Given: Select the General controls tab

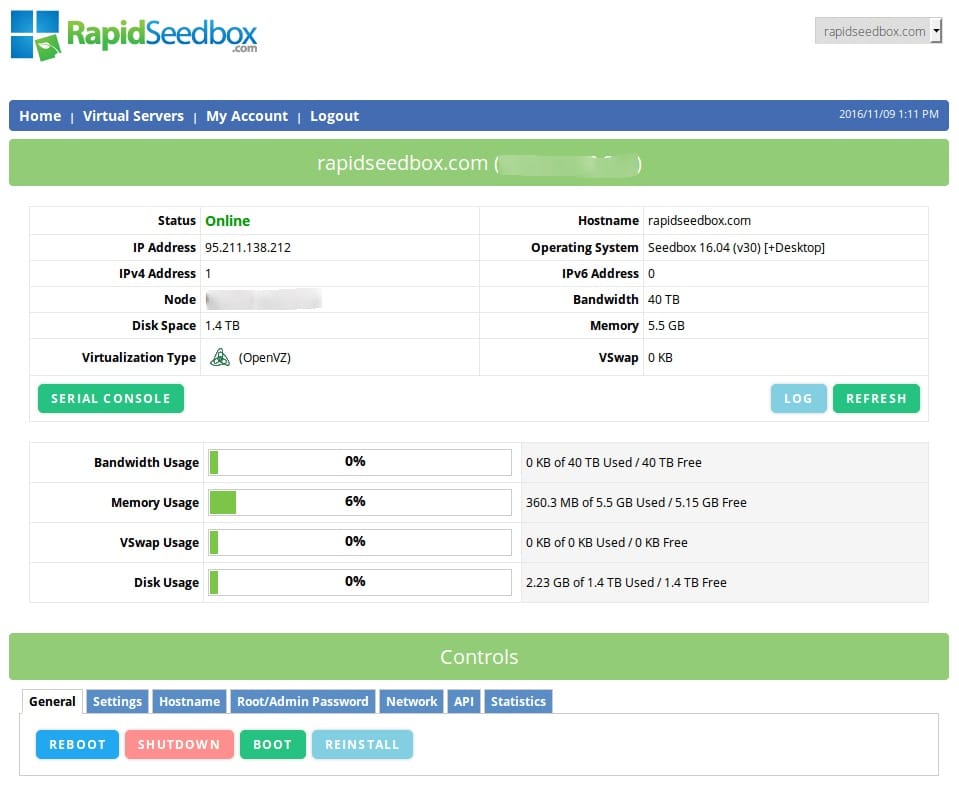Looking at the screenshot, I should tap(52, 701).
